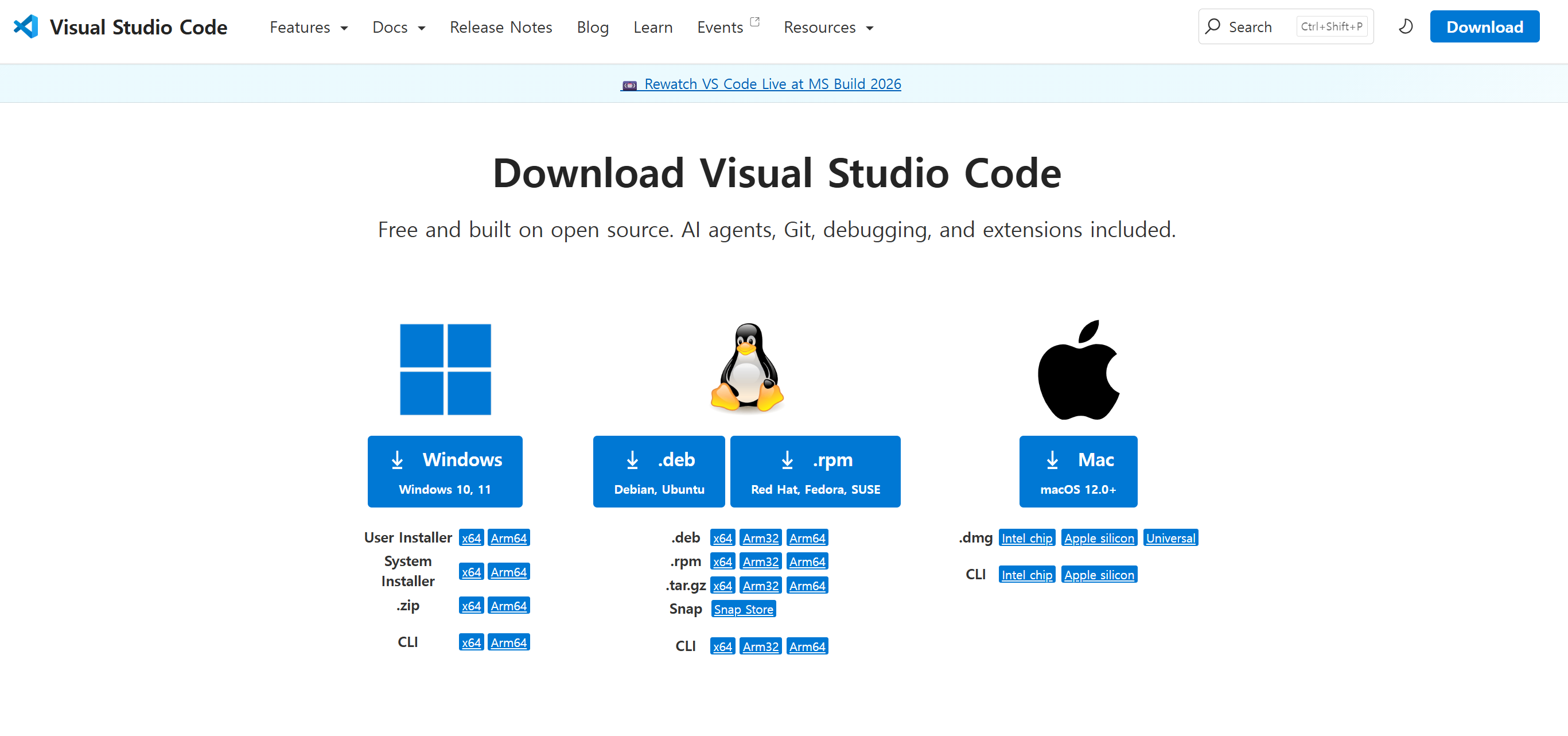Image resolution: width=1568 pixels, height=736 pixels.
Task: Download Linux .tar.gz Arm32
Action: coord(760,586)
